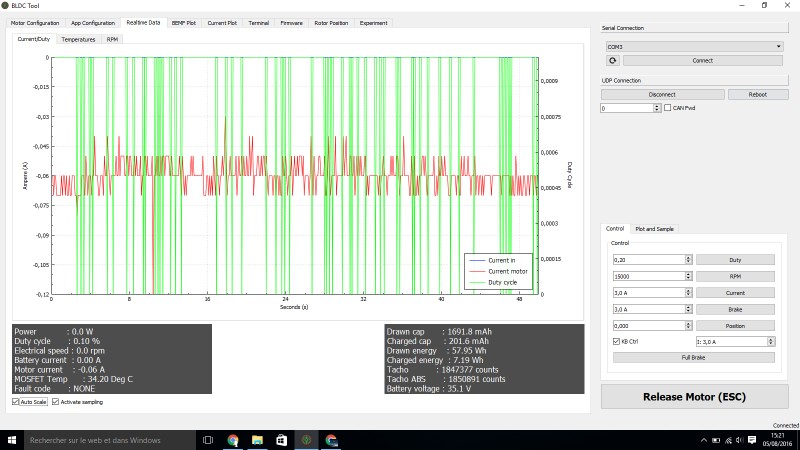Click the serial port refresh icon

pos(611,60)
